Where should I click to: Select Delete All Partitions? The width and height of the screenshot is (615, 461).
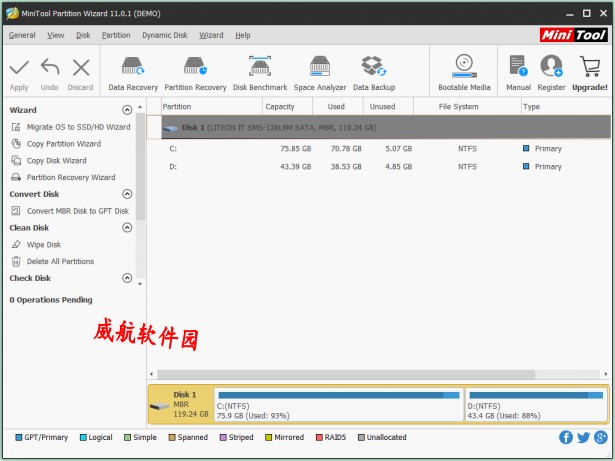[53, 261]
